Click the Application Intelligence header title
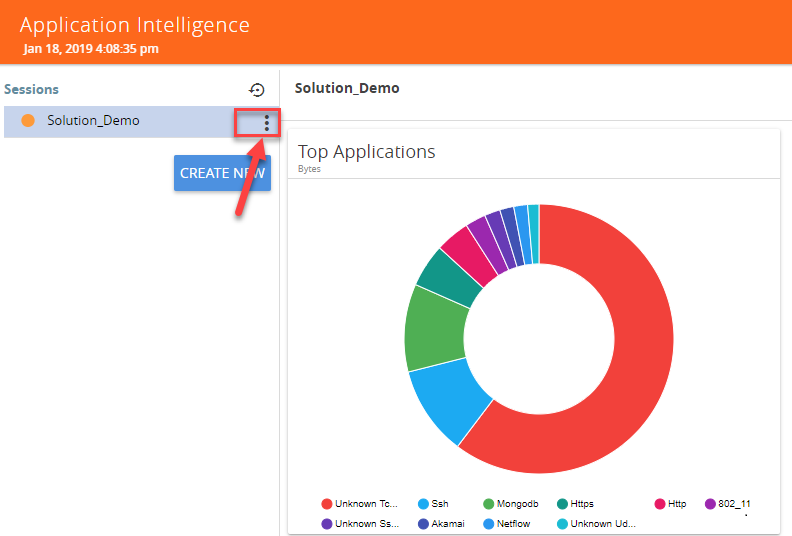Image resolution: width=792 pixels, height=536 pixels. pyautogui.click(x=135, y=25)
